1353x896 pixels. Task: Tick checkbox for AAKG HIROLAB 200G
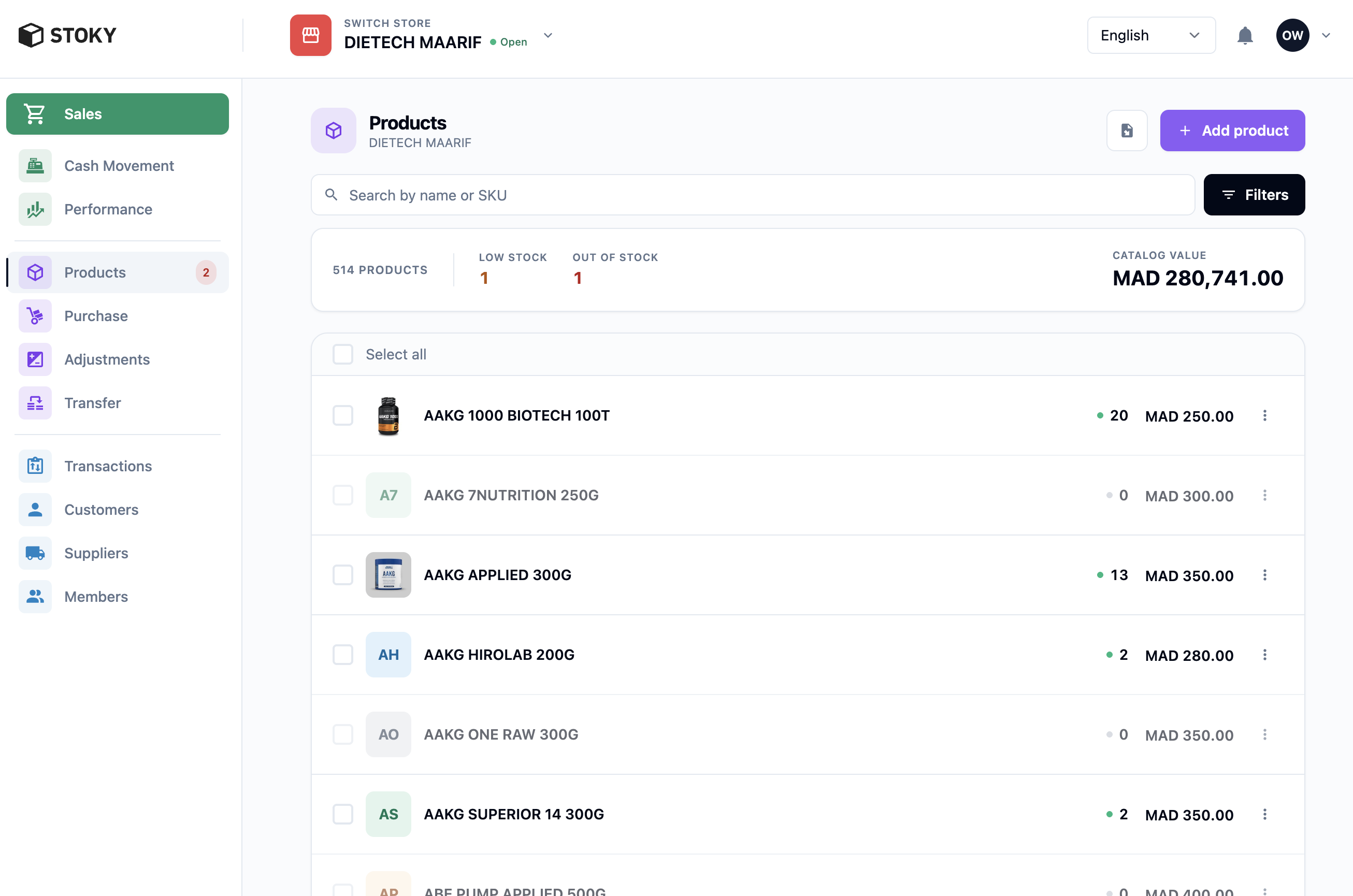tap(343, 655)
